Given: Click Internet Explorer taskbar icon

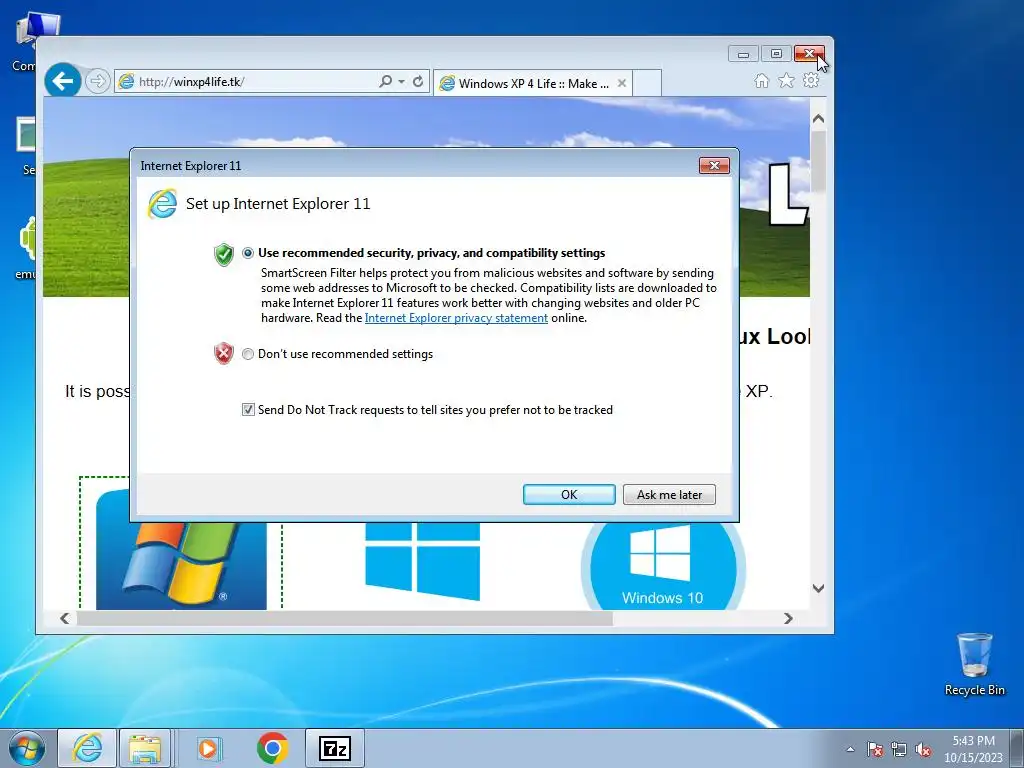Looking at the screenshot, I should [87, 748].
